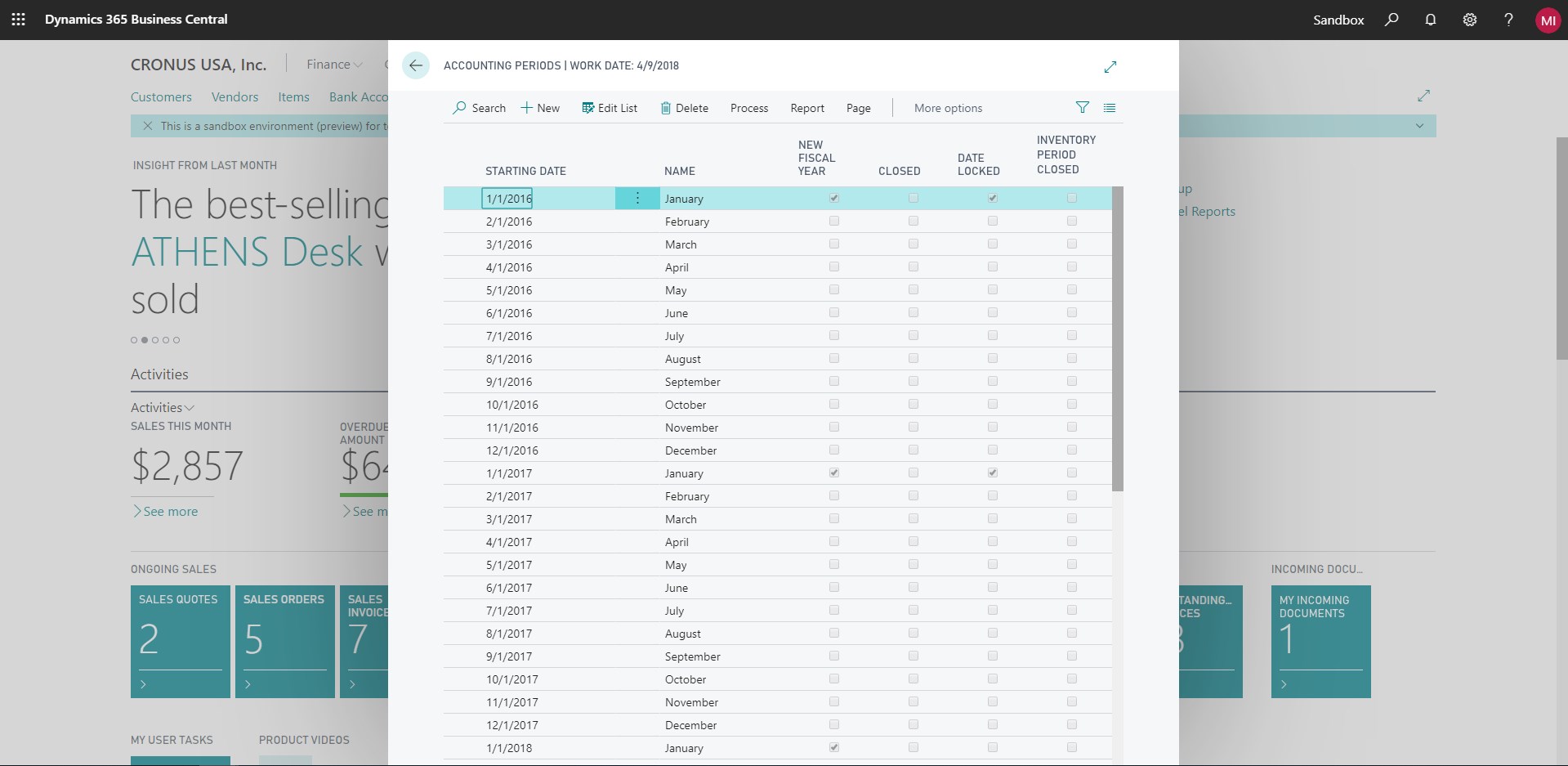1568x766 pixels.
Task: Open the Sales Orders tile showing 5
Action: [285, 641]
